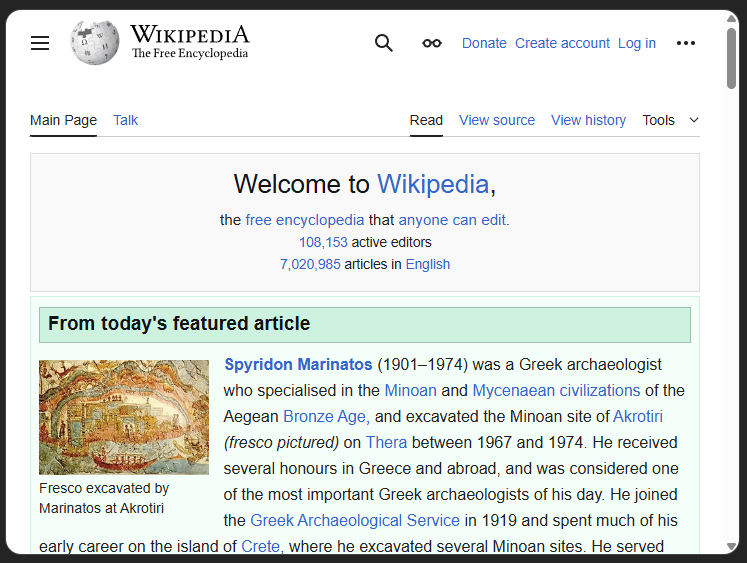Click Create account link

(x=562, y=43)
